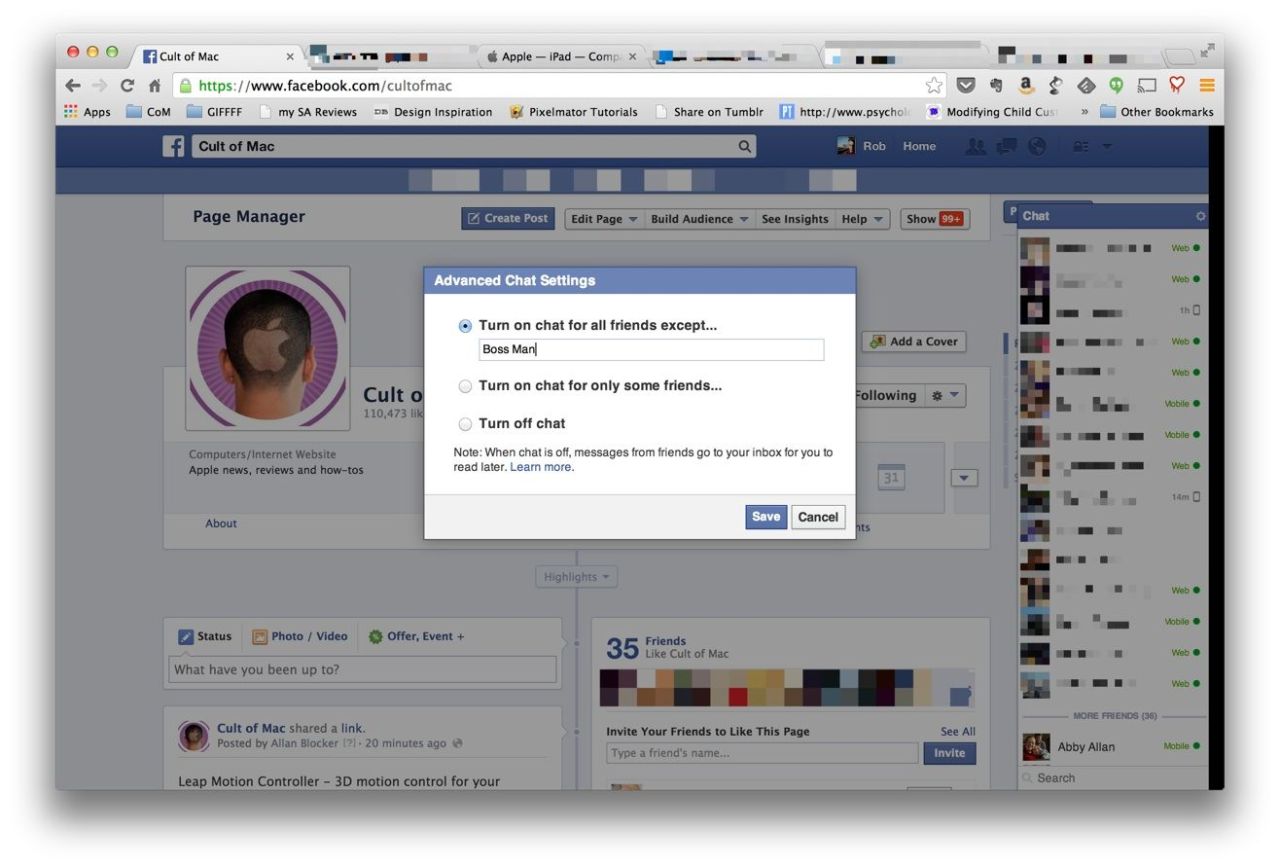Switch to the 'Apple — iPad' browser tab
The width and height of the screenshot is (1280, 866).
click(x=560, y=57)
